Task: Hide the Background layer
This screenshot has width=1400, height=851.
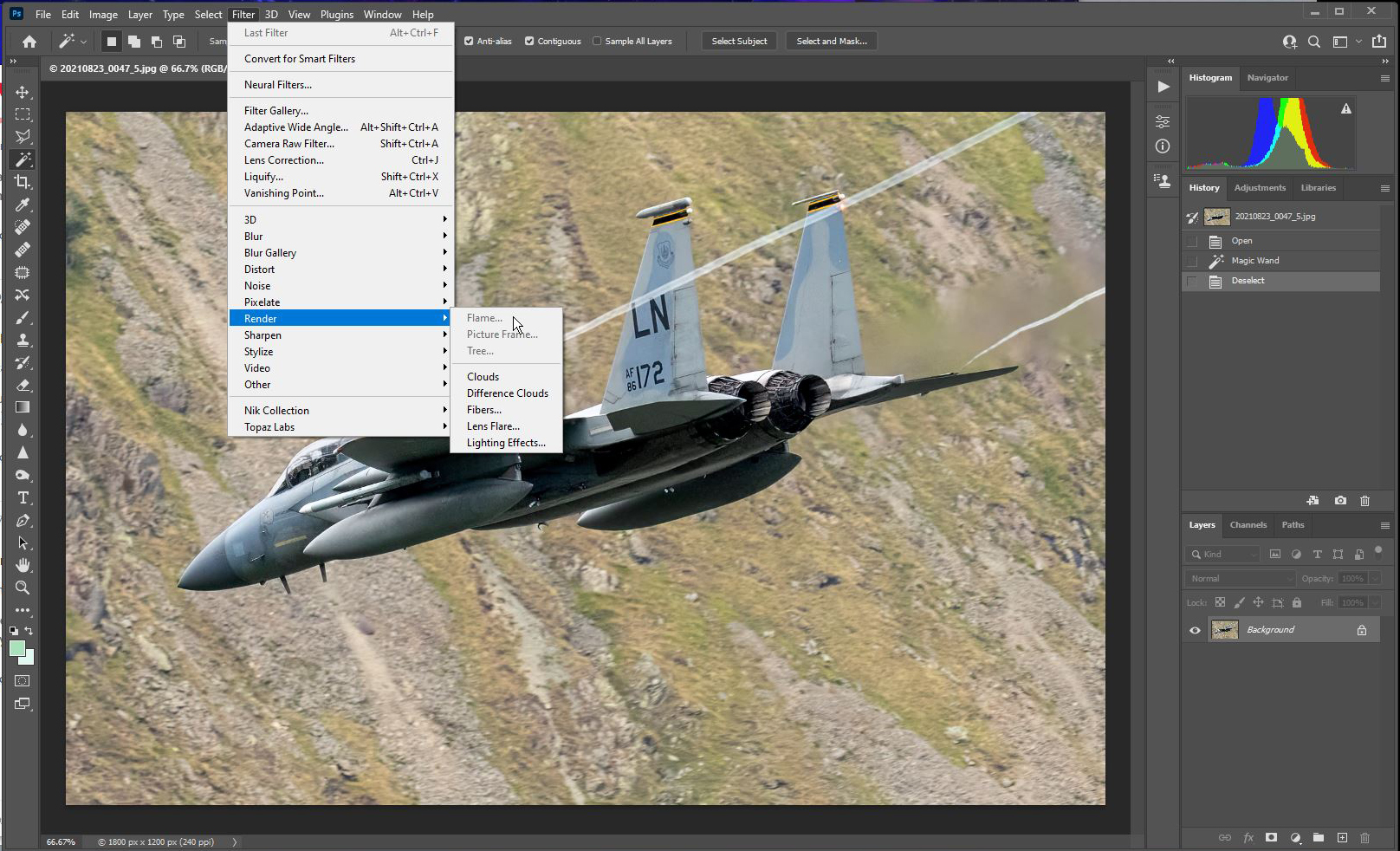Action: (1195, 630)
